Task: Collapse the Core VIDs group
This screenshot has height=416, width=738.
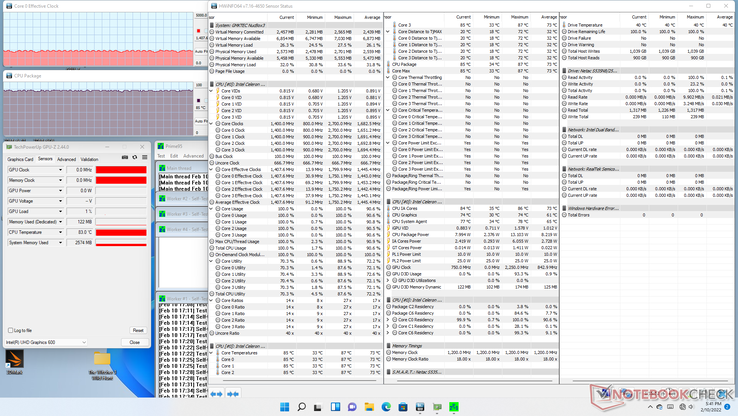Action: pyautogui.click(x=212, y=91)
